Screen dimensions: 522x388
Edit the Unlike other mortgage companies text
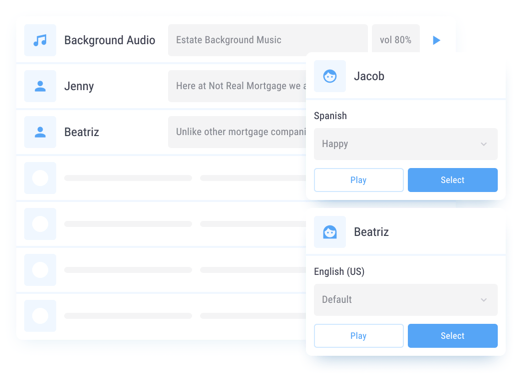click(237, 132)
